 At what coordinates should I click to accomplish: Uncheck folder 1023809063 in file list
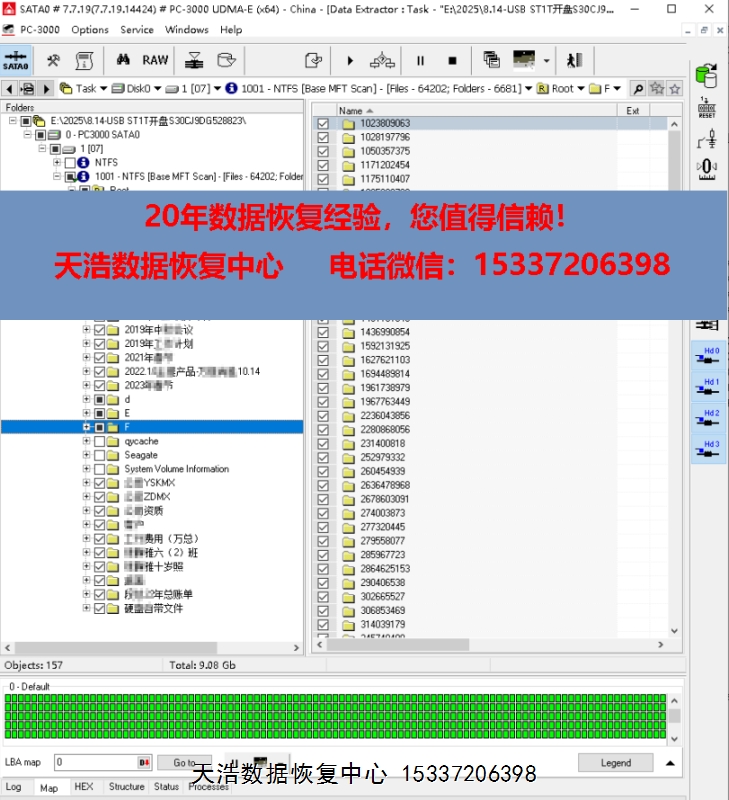tap(322, 124)
